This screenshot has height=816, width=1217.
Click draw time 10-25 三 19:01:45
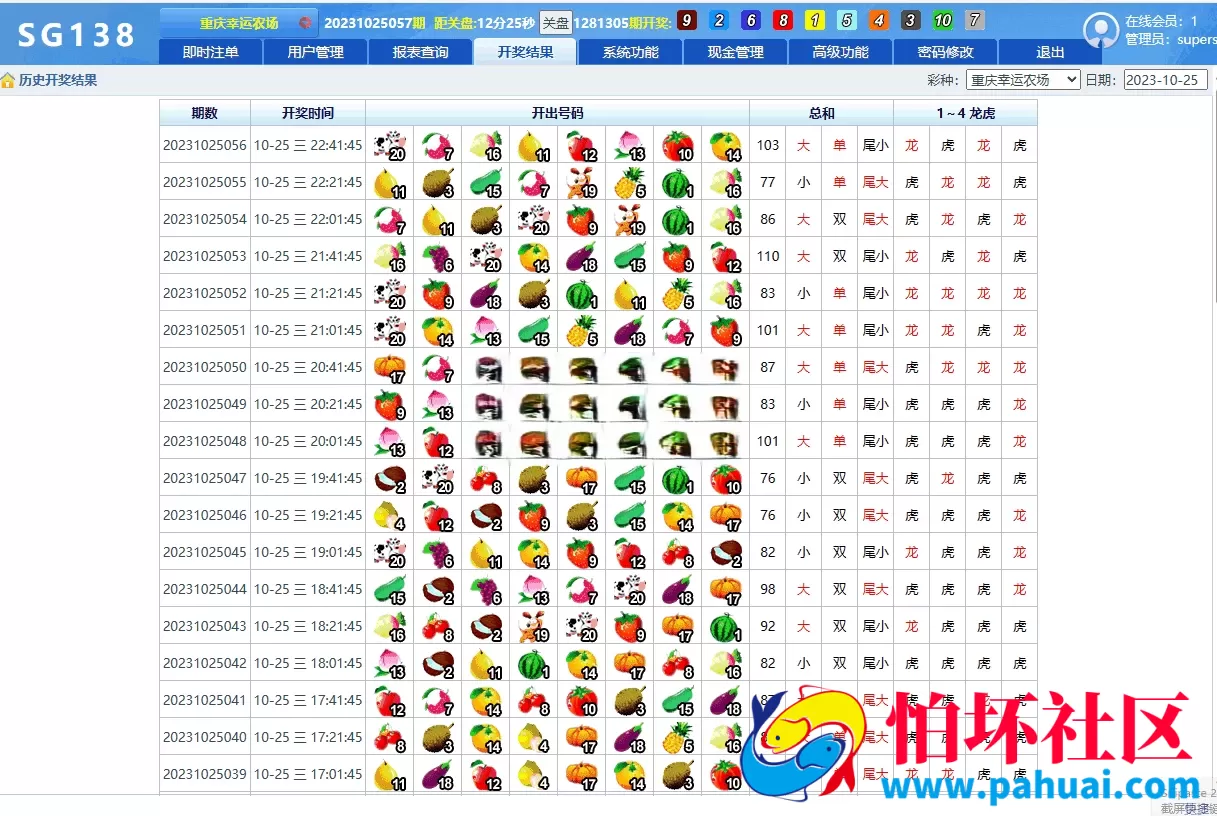[x=308, y=552]
